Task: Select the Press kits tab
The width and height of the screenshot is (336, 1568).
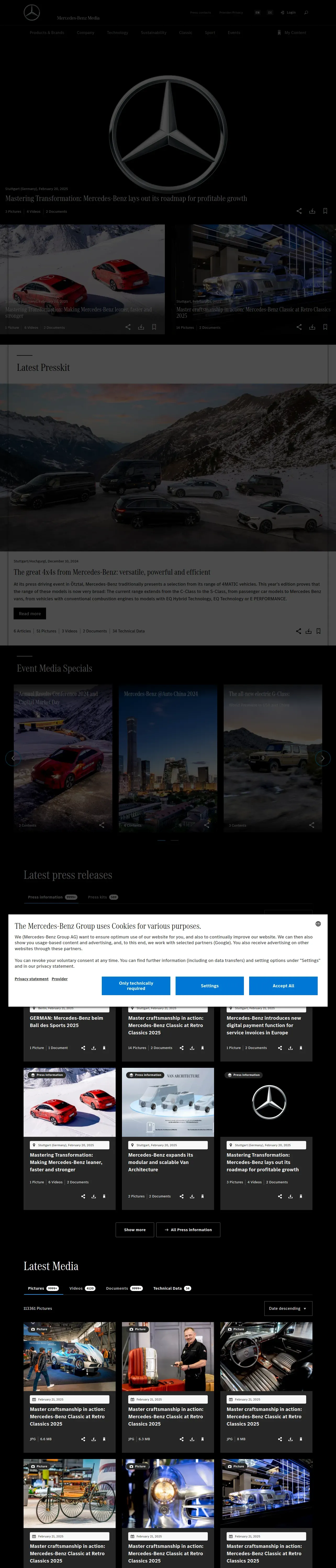Action: [x=103, y=897]
